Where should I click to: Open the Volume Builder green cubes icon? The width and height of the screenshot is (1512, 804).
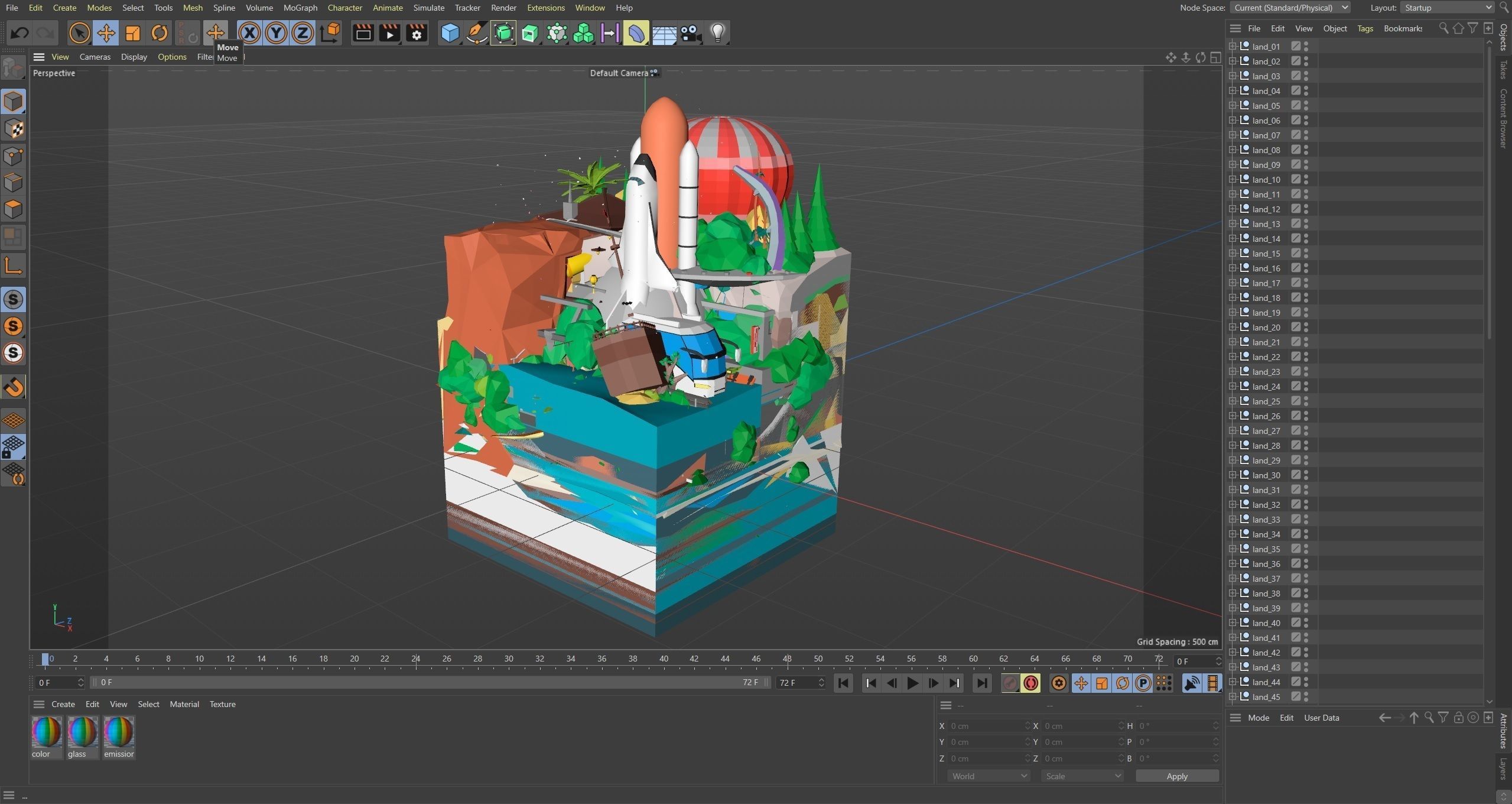[x=583, y=33]
